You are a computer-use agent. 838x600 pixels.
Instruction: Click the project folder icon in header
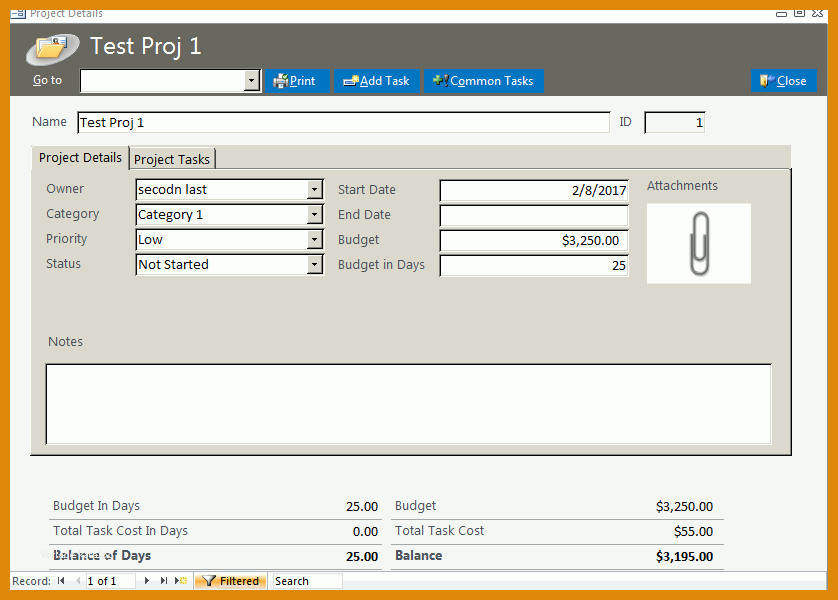(x=52, y=48)
